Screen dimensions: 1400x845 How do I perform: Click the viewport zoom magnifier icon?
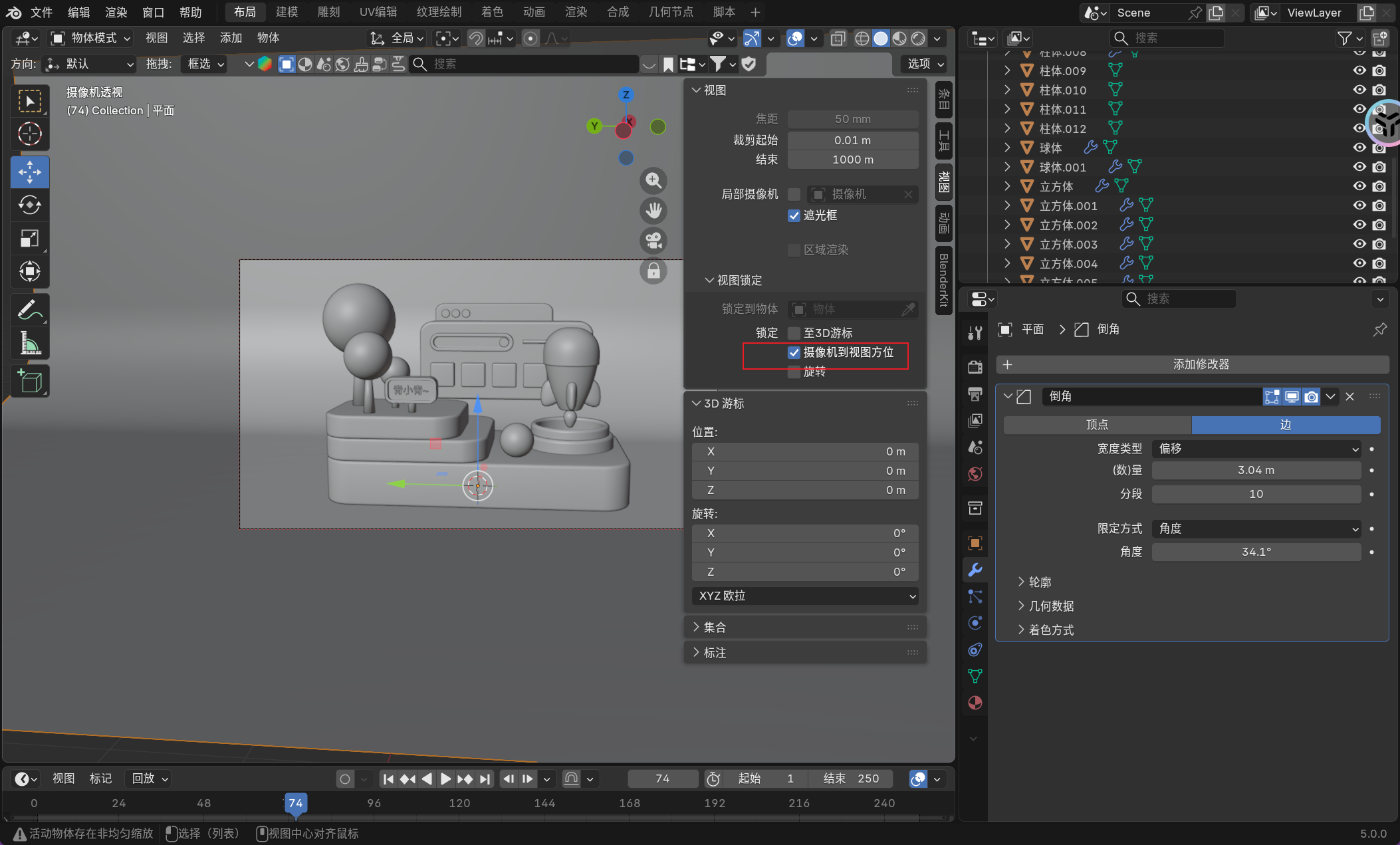tap(653, 180)
